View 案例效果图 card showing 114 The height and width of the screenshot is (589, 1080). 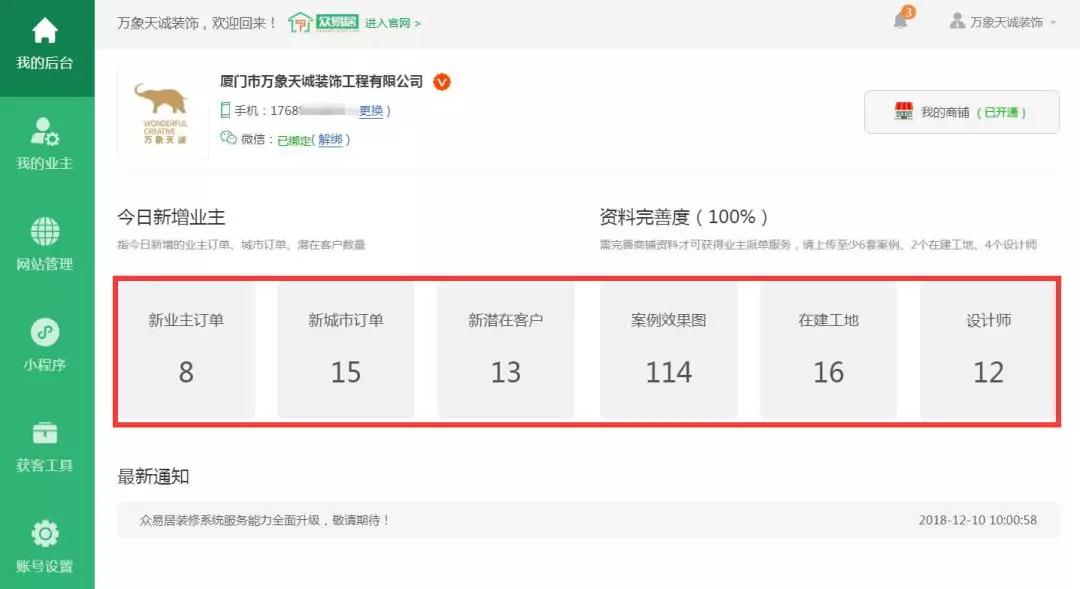click(668, 350)
